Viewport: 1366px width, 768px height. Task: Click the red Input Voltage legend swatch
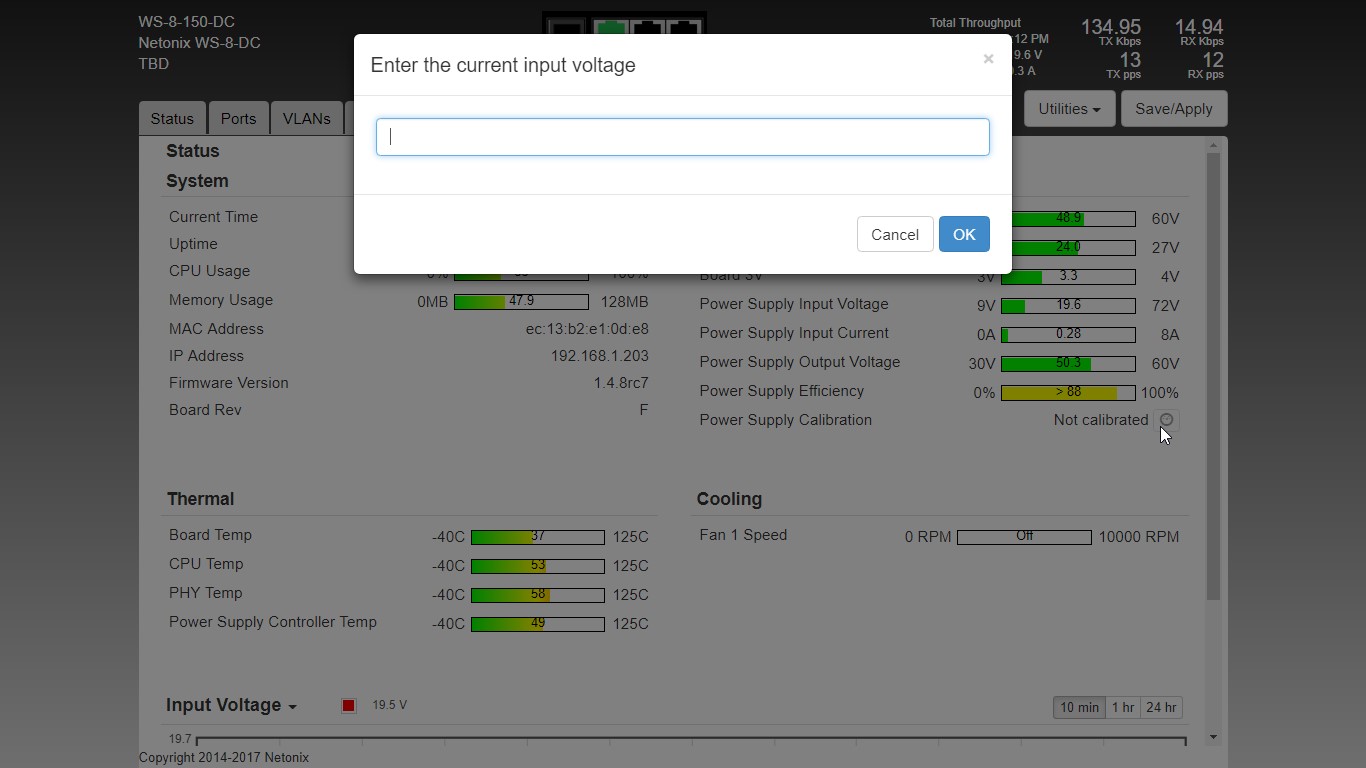pyautogui.click(x=348, y=706)
